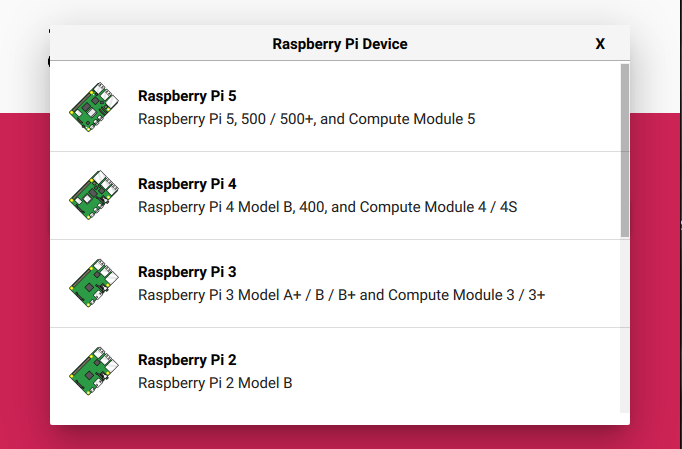Click the Raspberry Pi 5 board icon
The height and width of the screenshot is (449, 682).
coord(94,107)
